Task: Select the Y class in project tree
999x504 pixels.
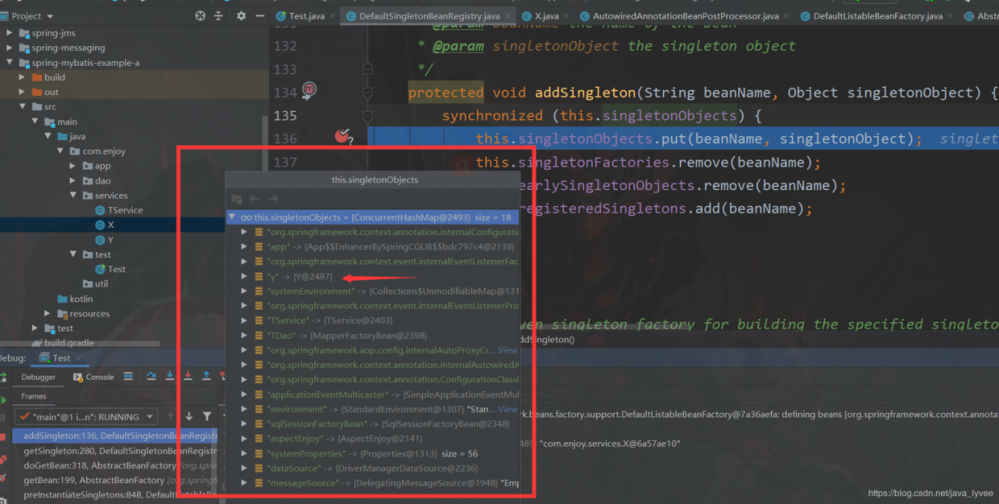Action: click(x=104, y=240)
